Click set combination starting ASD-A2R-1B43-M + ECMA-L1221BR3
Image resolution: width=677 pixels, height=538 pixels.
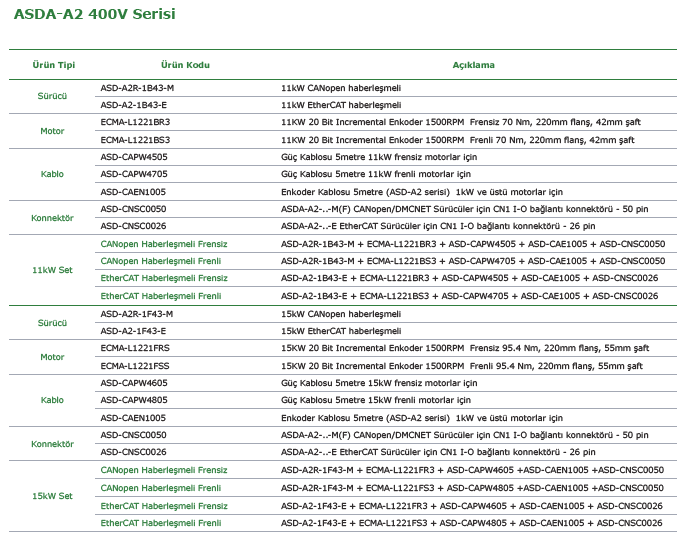[x=473, y=244]
